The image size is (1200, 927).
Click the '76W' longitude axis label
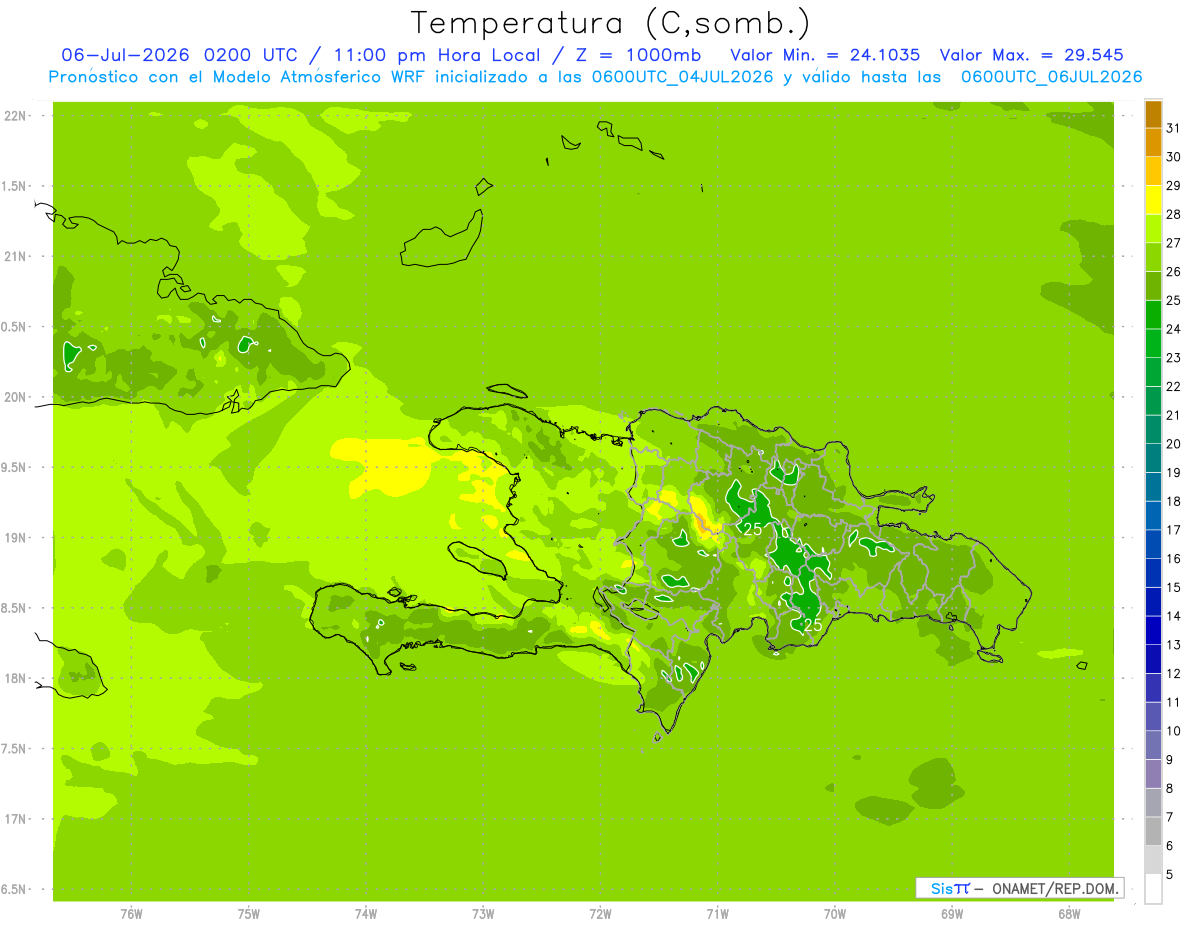pos(131,913)
